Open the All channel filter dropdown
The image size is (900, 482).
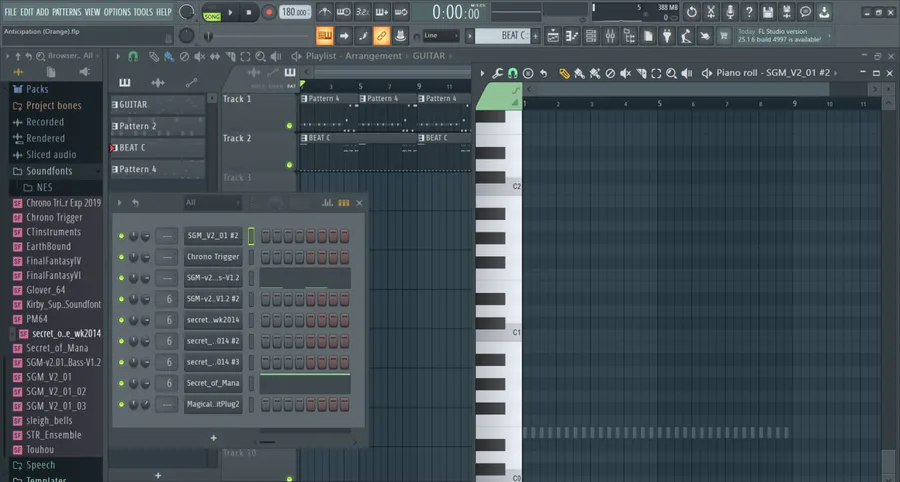click(212, 203)
